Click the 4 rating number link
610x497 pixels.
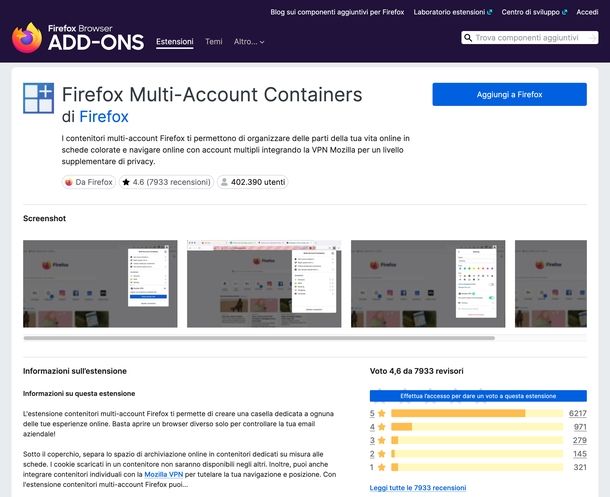pyautogui.click(x=372, y=427)
